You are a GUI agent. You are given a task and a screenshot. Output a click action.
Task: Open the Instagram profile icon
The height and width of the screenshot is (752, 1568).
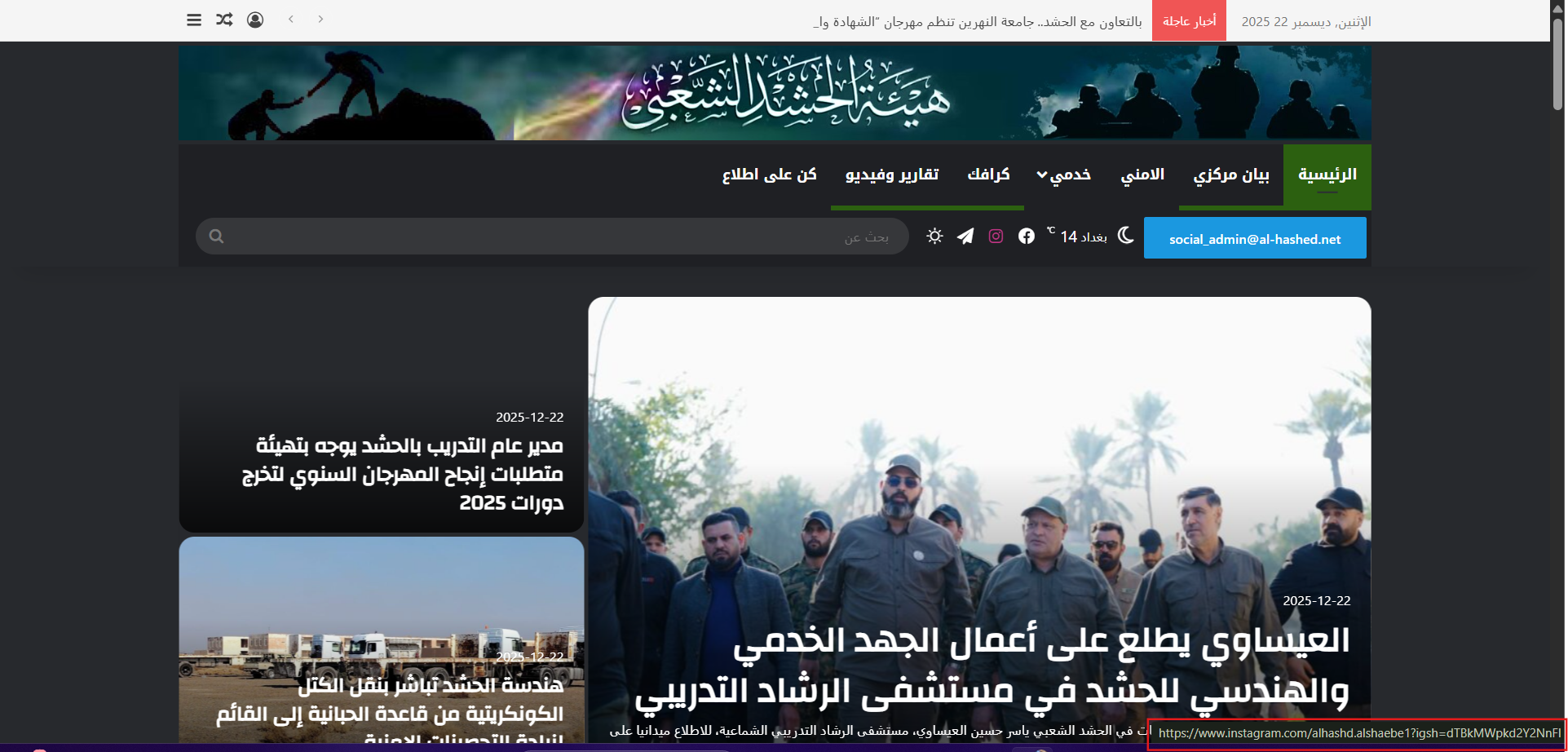coord(996,237)
